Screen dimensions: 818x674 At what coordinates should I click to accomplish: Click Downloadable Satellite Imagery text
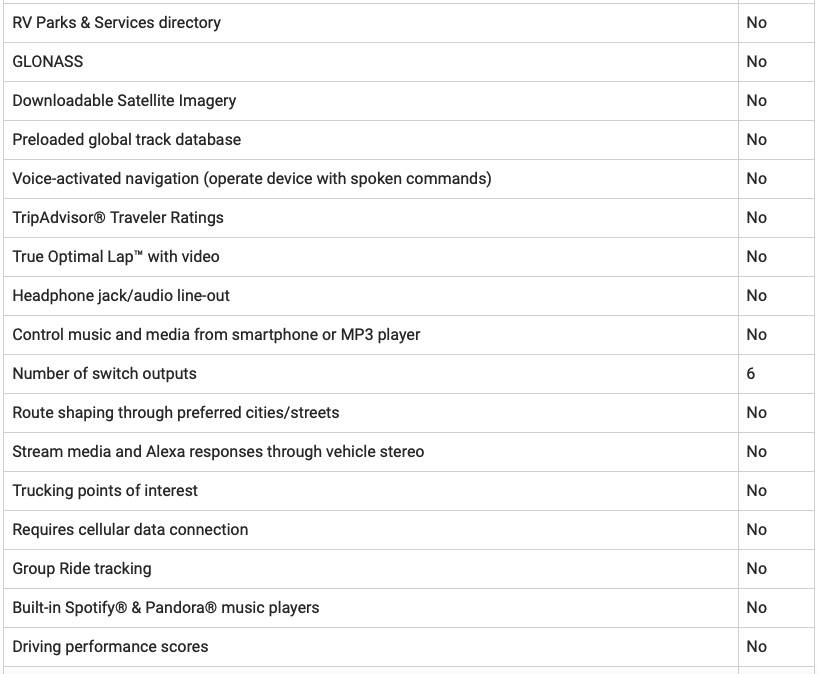pos(124,101)
